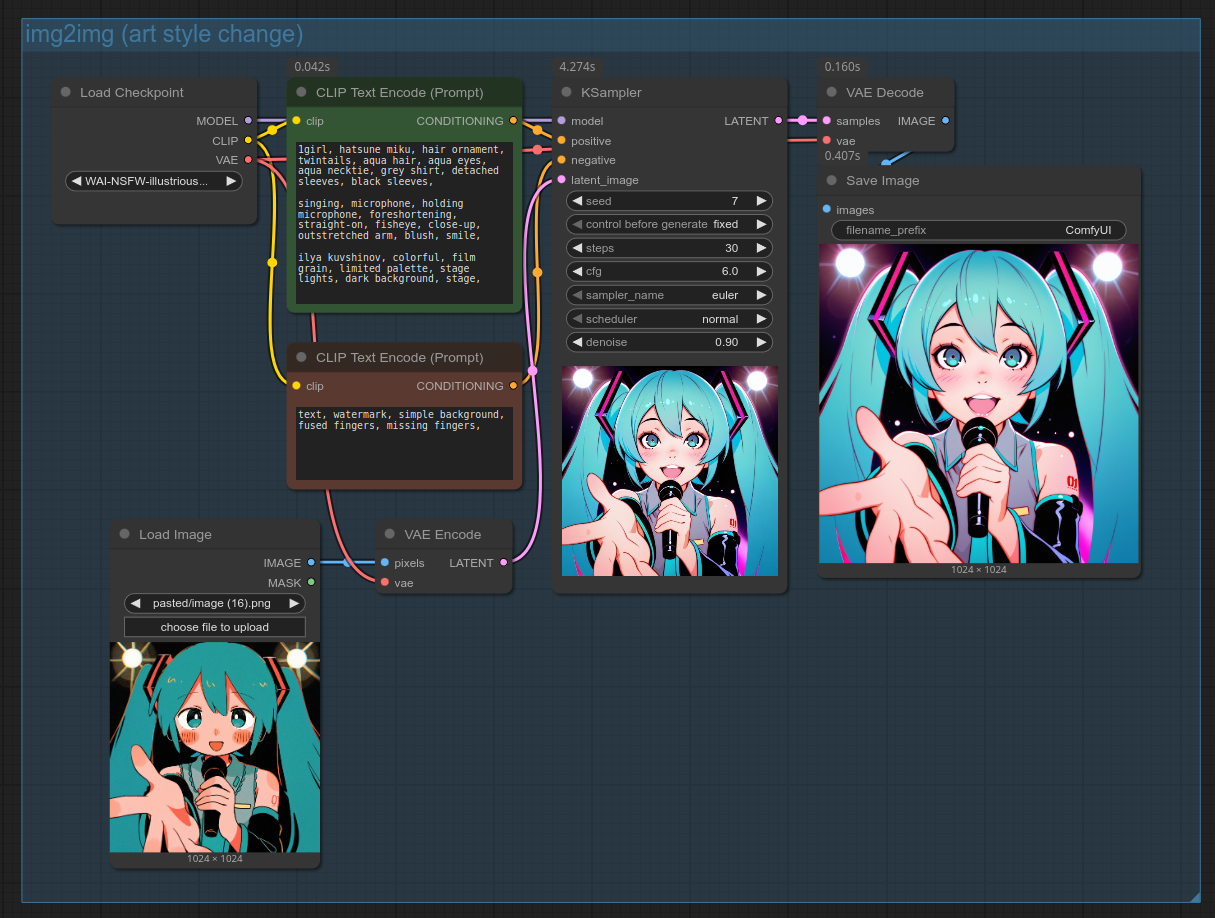Select next checkpoint with right arrow
Image resolution: width=1215 pixels, height=918 pixels.
[231, 181]
